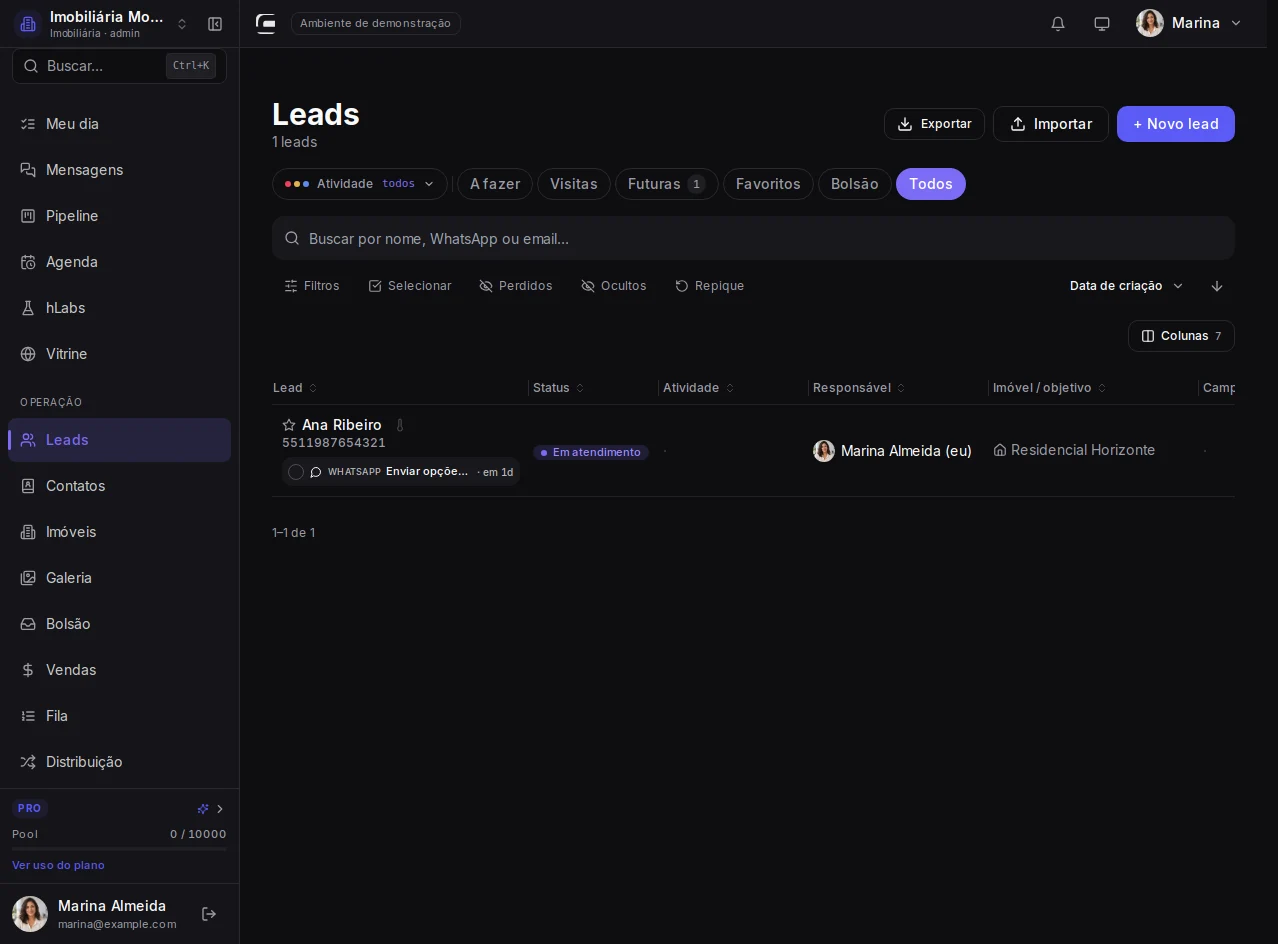
Task: Toggle Repique filter
Action: [x=710, y=286]
